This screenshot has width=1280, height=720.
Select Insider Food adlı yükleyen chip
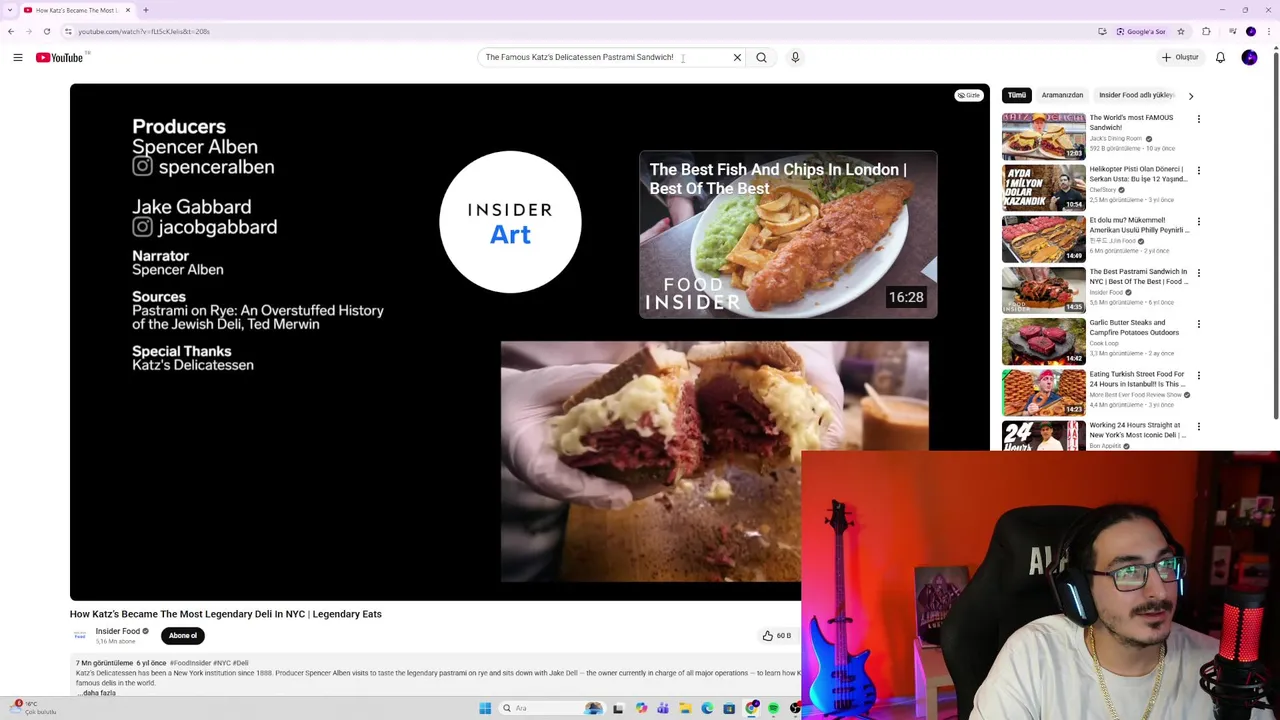click(1136, 95)
